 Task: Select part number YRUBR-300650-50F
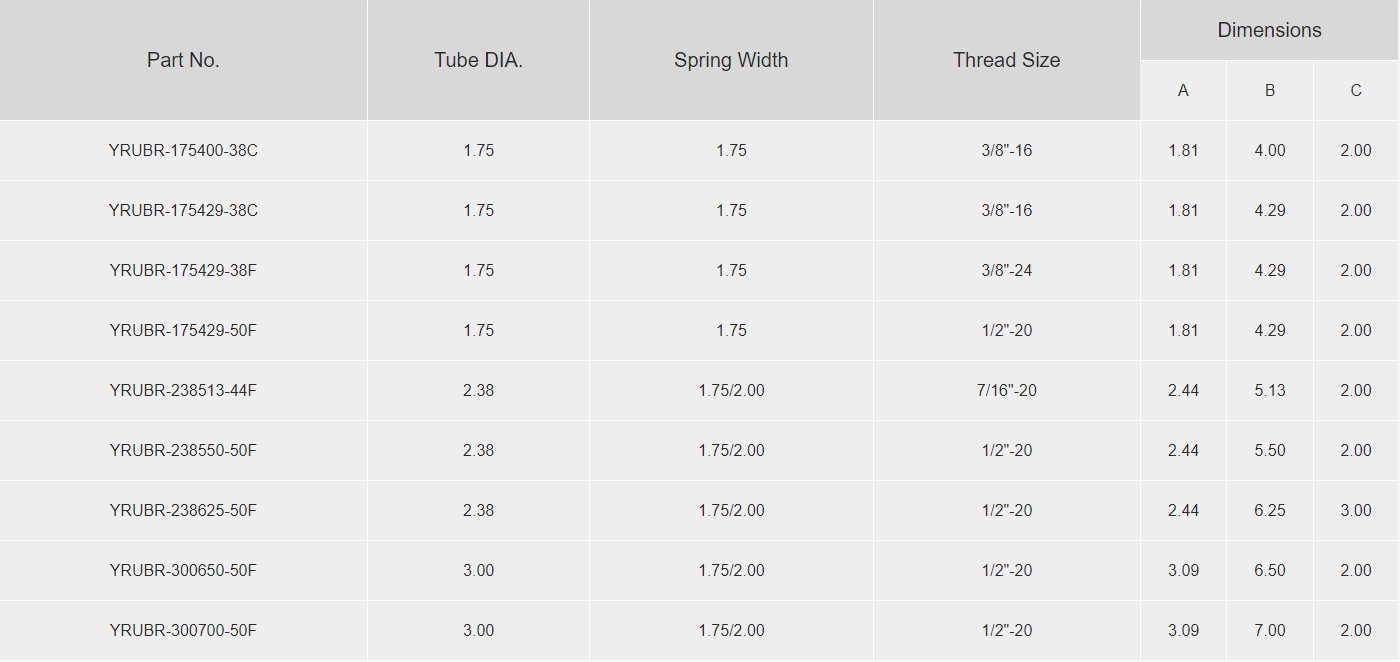183,570
